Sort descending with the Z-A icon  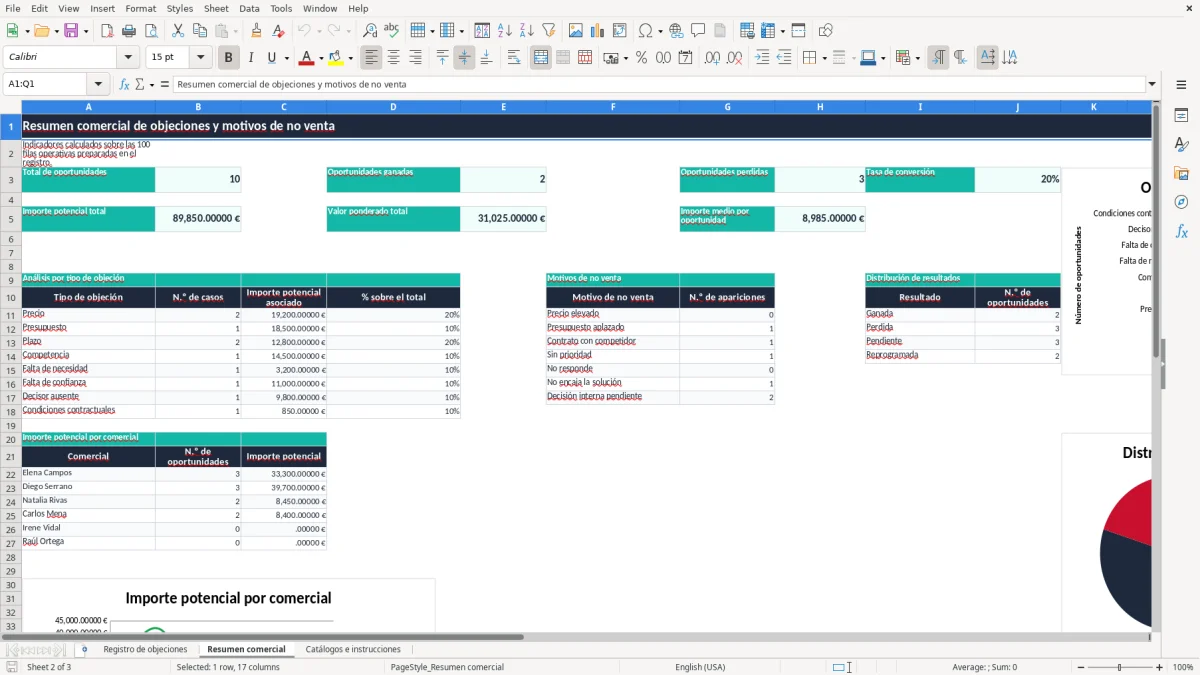[526, 31]
